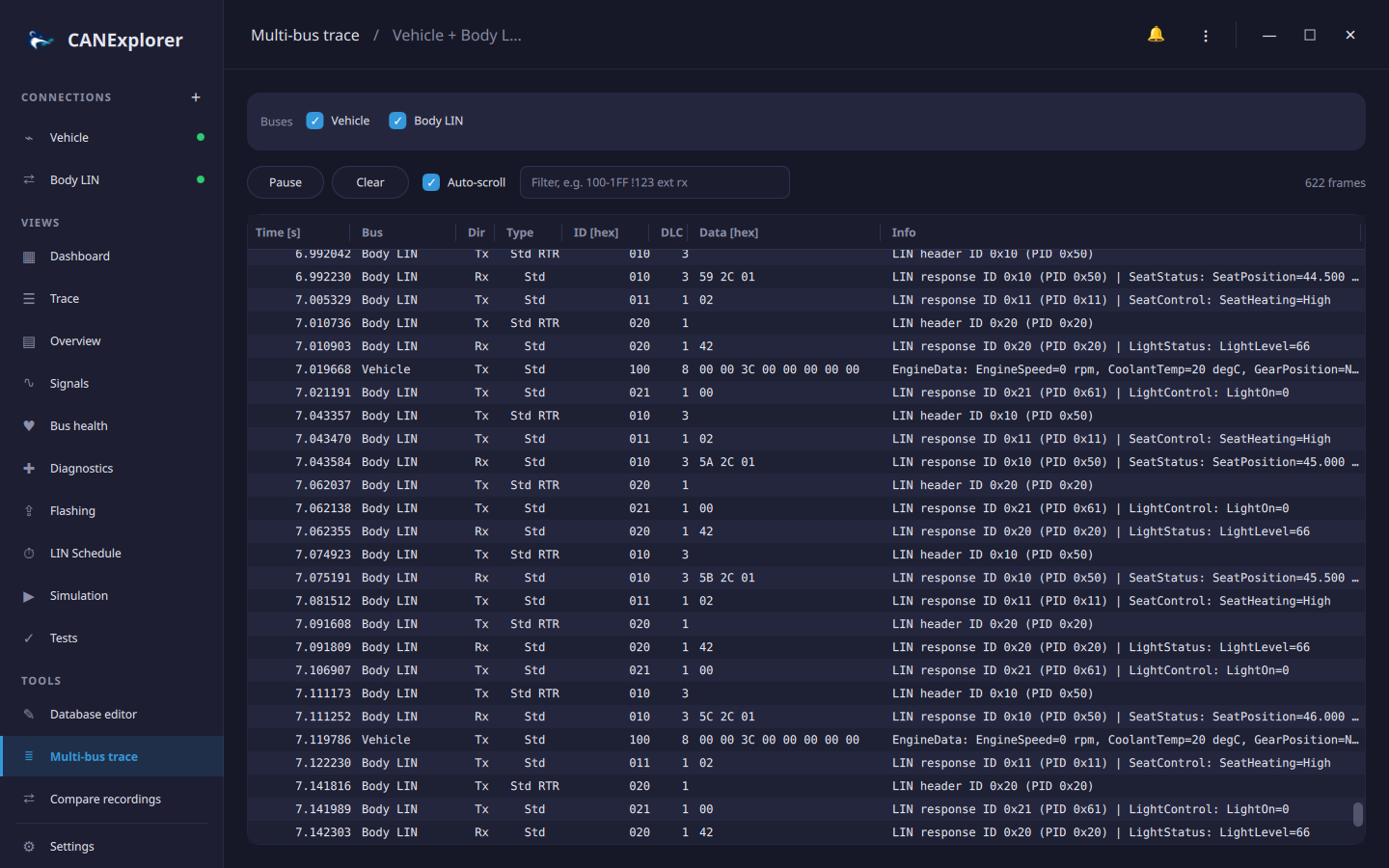1389x868 pixels.
Task: Click data cell 5A 2C 01
Action: click(727, 462)
